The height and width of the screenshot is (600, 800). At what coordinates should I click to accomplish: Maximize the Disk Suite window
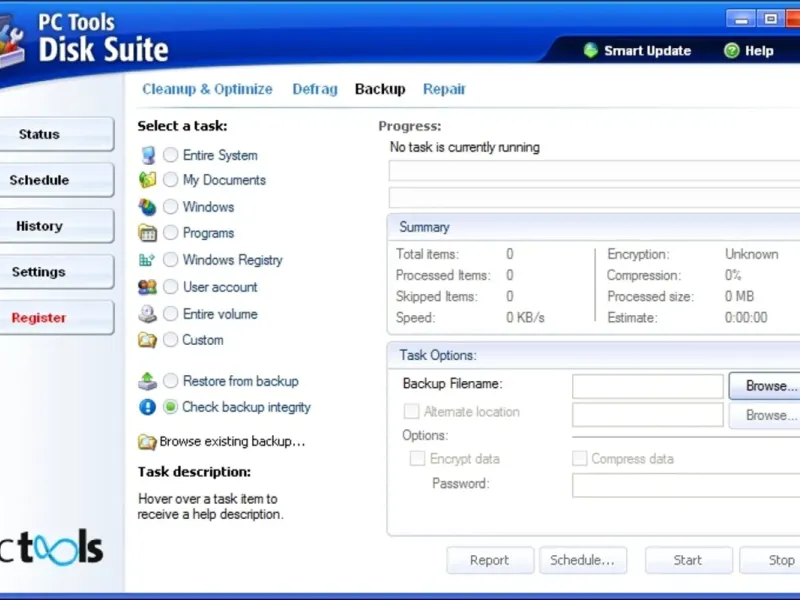771,19
